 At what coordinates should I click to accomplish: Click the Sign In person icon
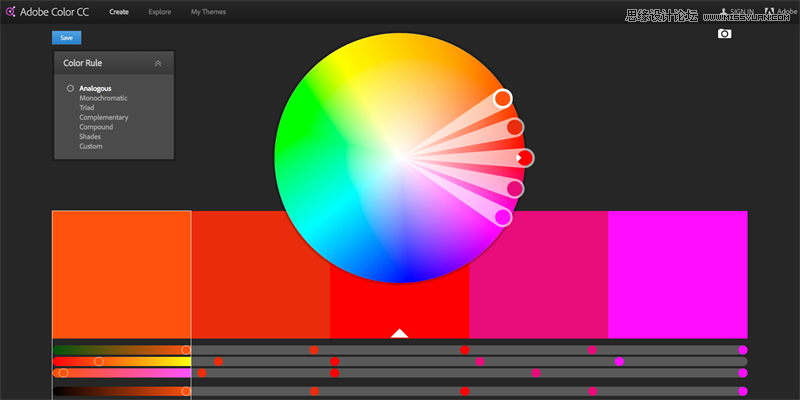click(x=723, y=12)
